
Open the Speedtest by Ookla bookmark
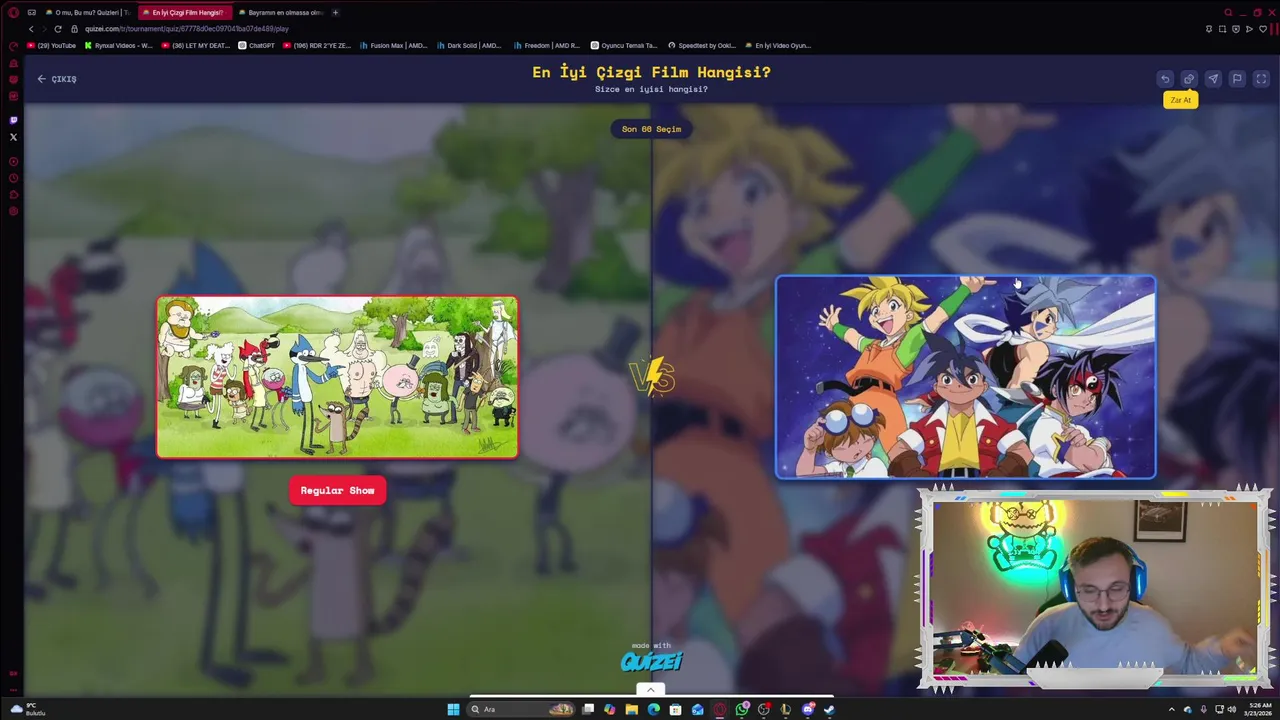701,45
